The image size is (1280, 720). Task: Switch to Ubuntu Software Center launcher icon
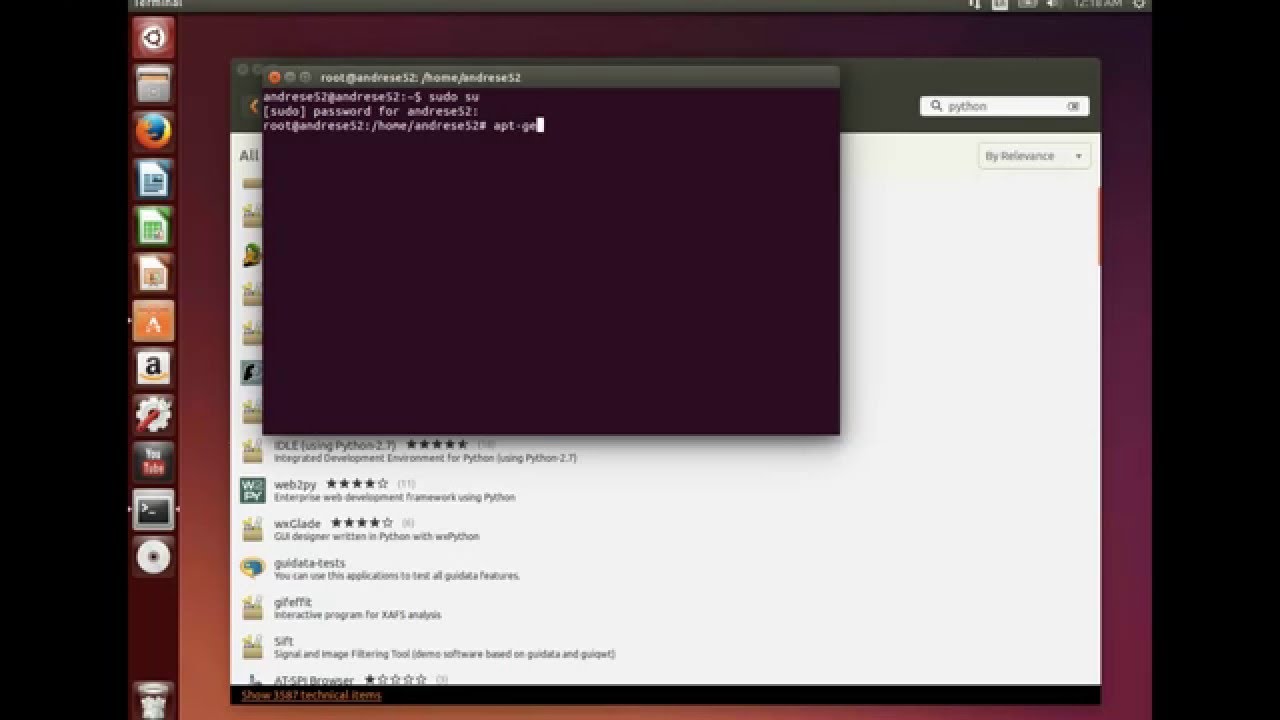click(153, 321)
